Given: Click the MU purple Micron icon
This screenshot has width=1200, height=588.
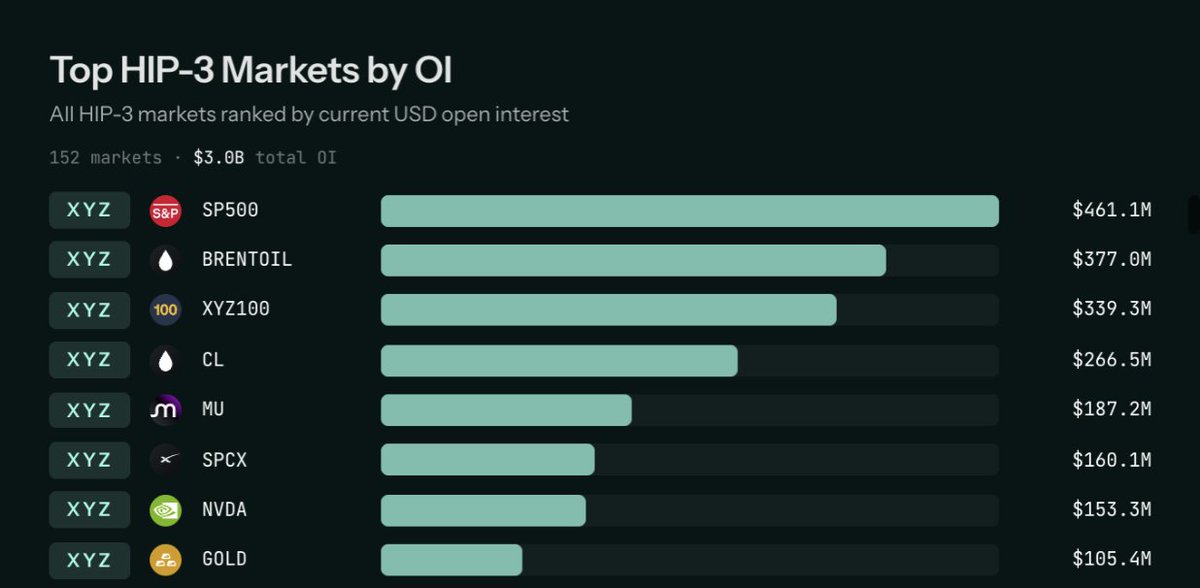Looking at the screenshot, I should click(x=165, y=410).
